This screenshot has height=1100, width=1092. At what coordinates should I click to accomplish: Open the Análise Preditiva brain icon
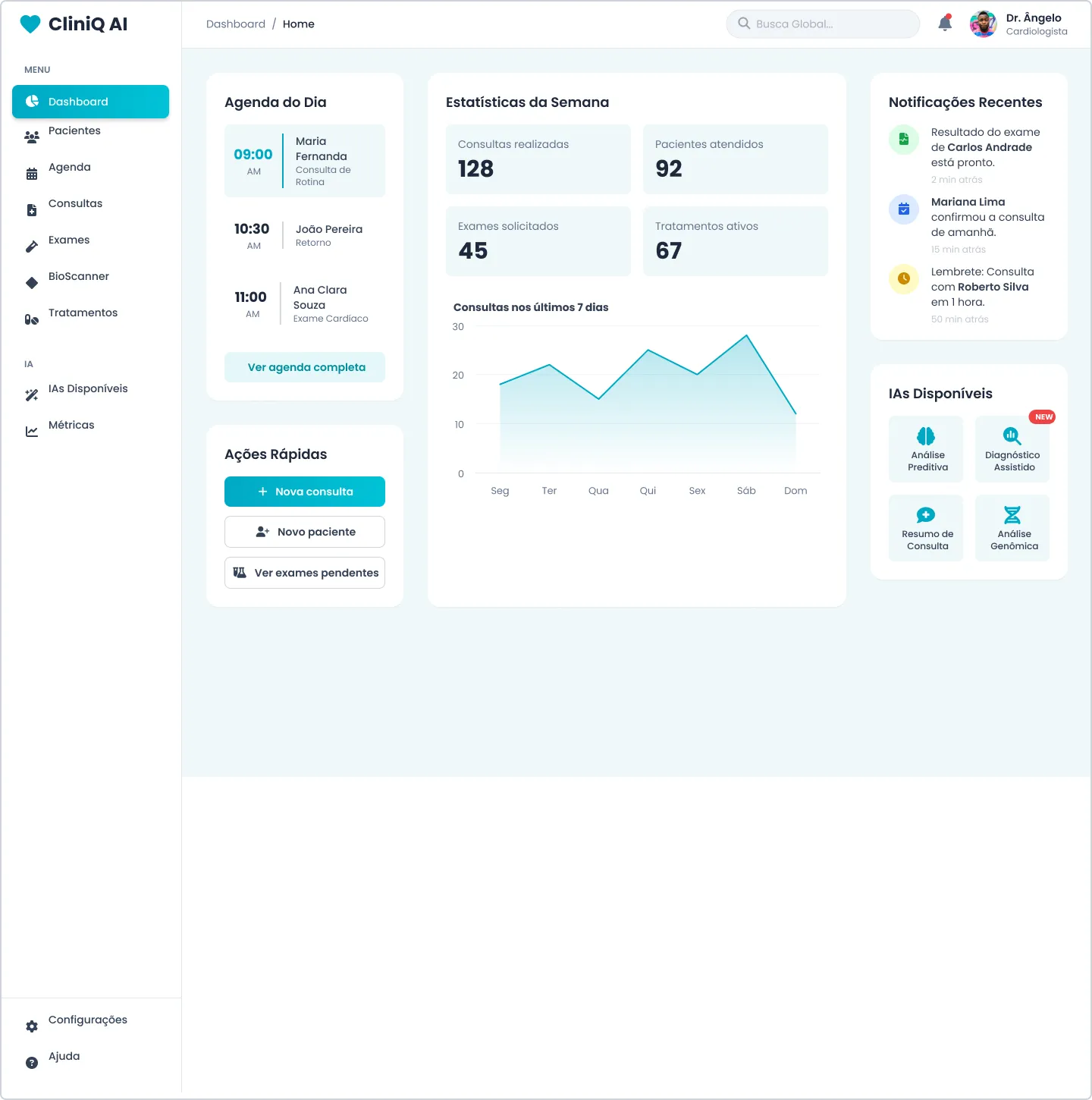point(926,436)
